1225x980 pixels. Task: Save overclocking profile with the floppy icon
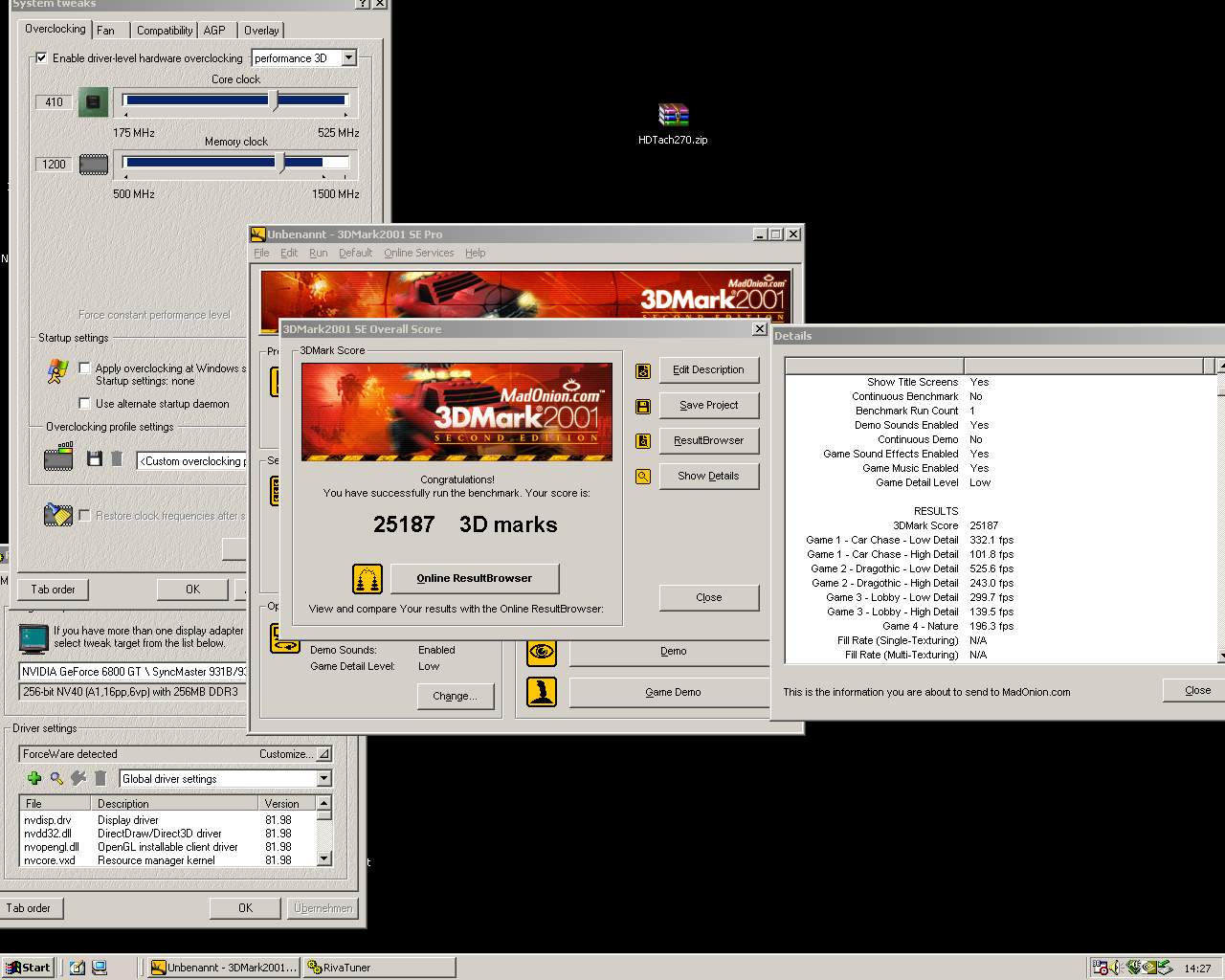tap(94, 459)
